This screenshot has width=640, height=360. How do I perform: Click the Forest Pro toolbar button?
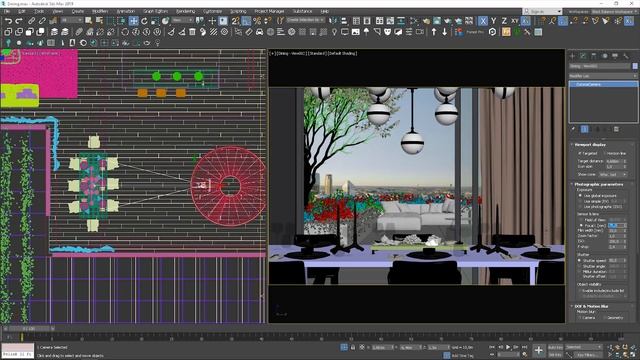pyautogui.click(x=475, y=32)
